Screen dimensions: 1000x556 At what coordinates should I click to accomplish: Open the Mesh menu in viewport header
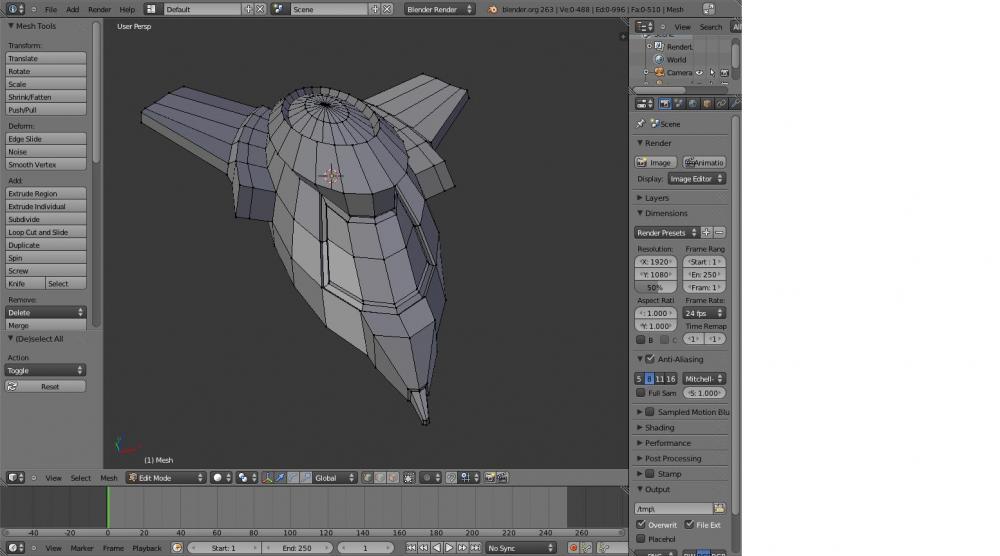(x=108, y=478)
